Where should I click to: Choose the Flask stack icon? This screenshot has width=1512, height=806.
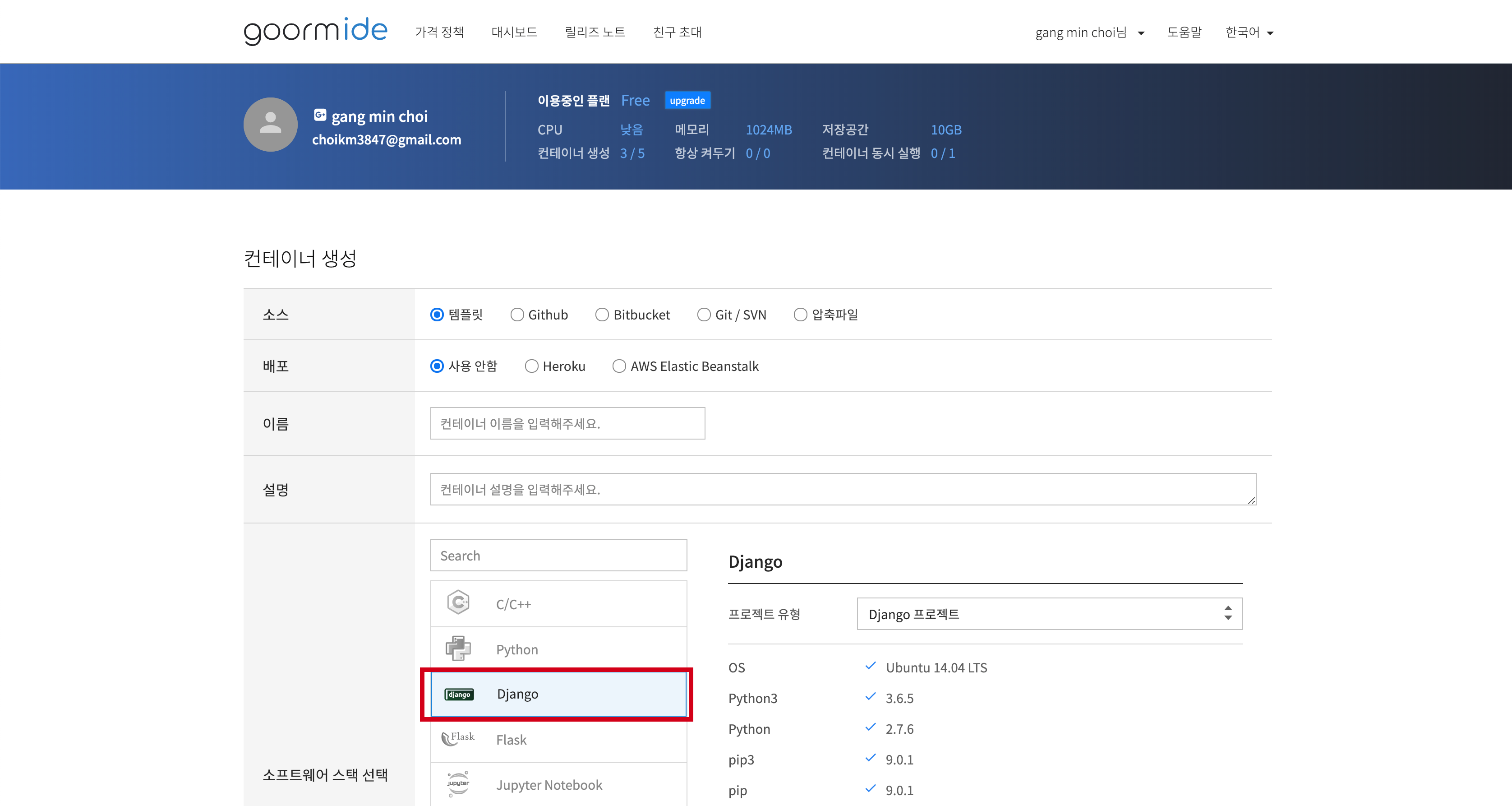tap(458, 738)
